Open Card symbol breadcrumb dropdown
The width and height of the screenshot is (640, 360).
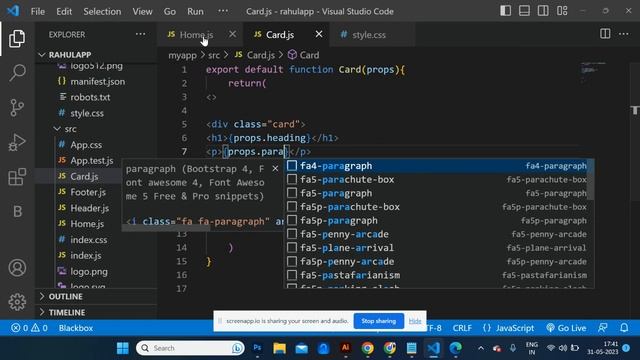click(x=303, y=55)
